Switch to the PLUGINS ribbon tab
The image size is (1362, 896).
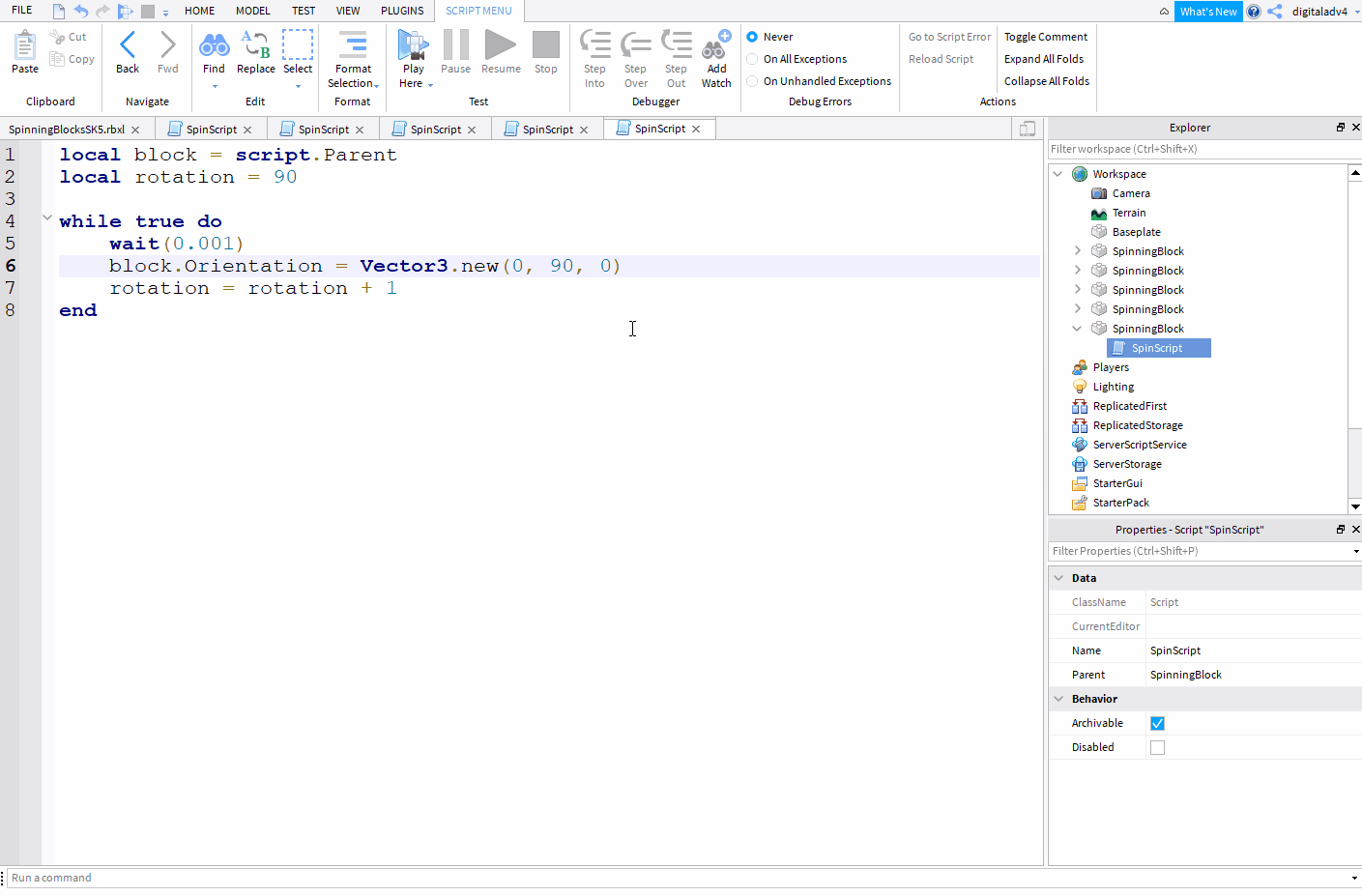(x=402, y=11)
